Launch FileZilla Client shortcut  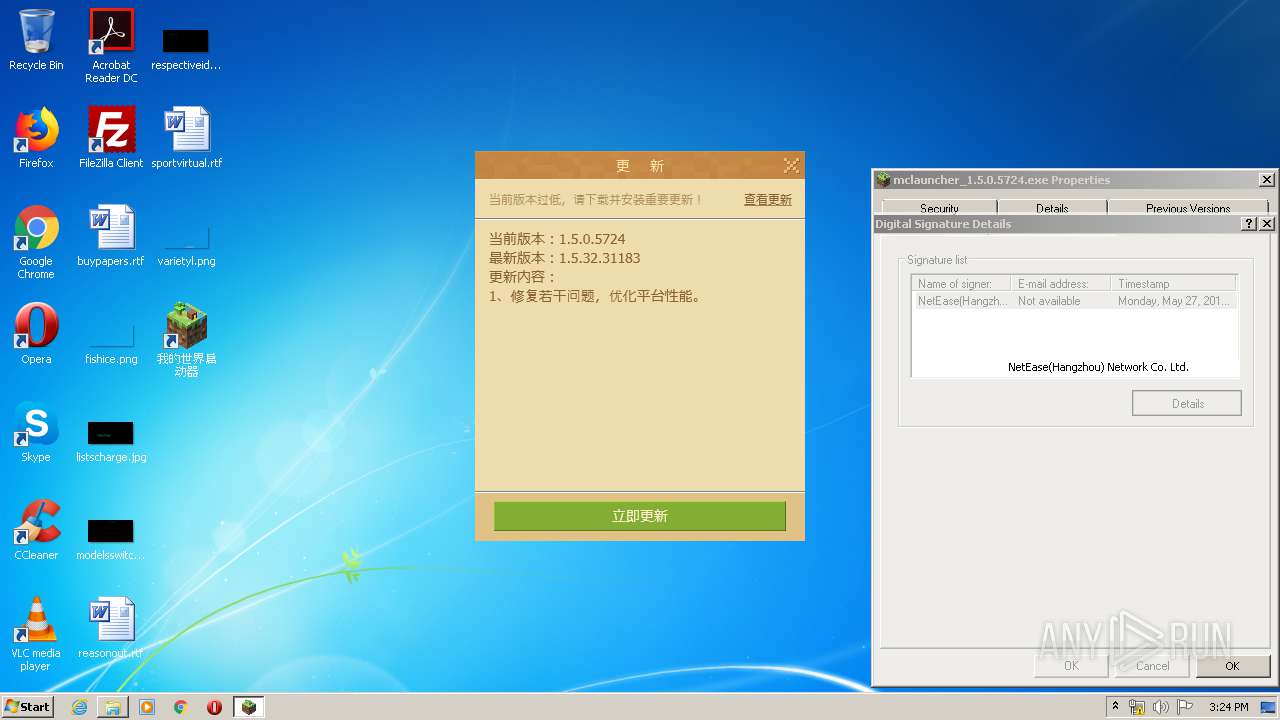point(111,138)
